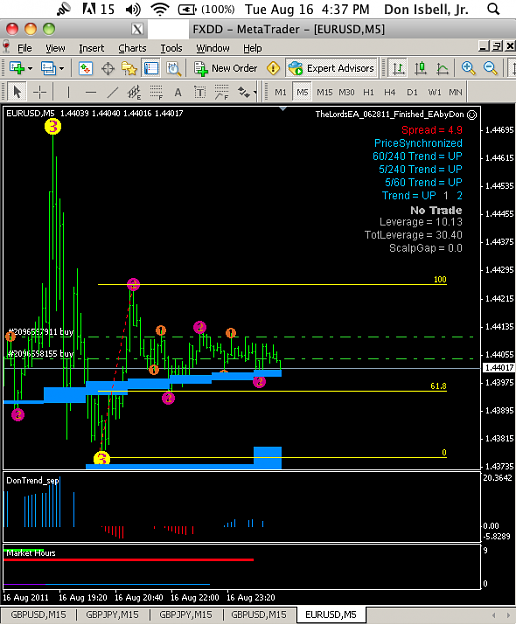Select the EURUSD,M5 chart tab
The image size is (516, 625).
(x=331, y=614)
